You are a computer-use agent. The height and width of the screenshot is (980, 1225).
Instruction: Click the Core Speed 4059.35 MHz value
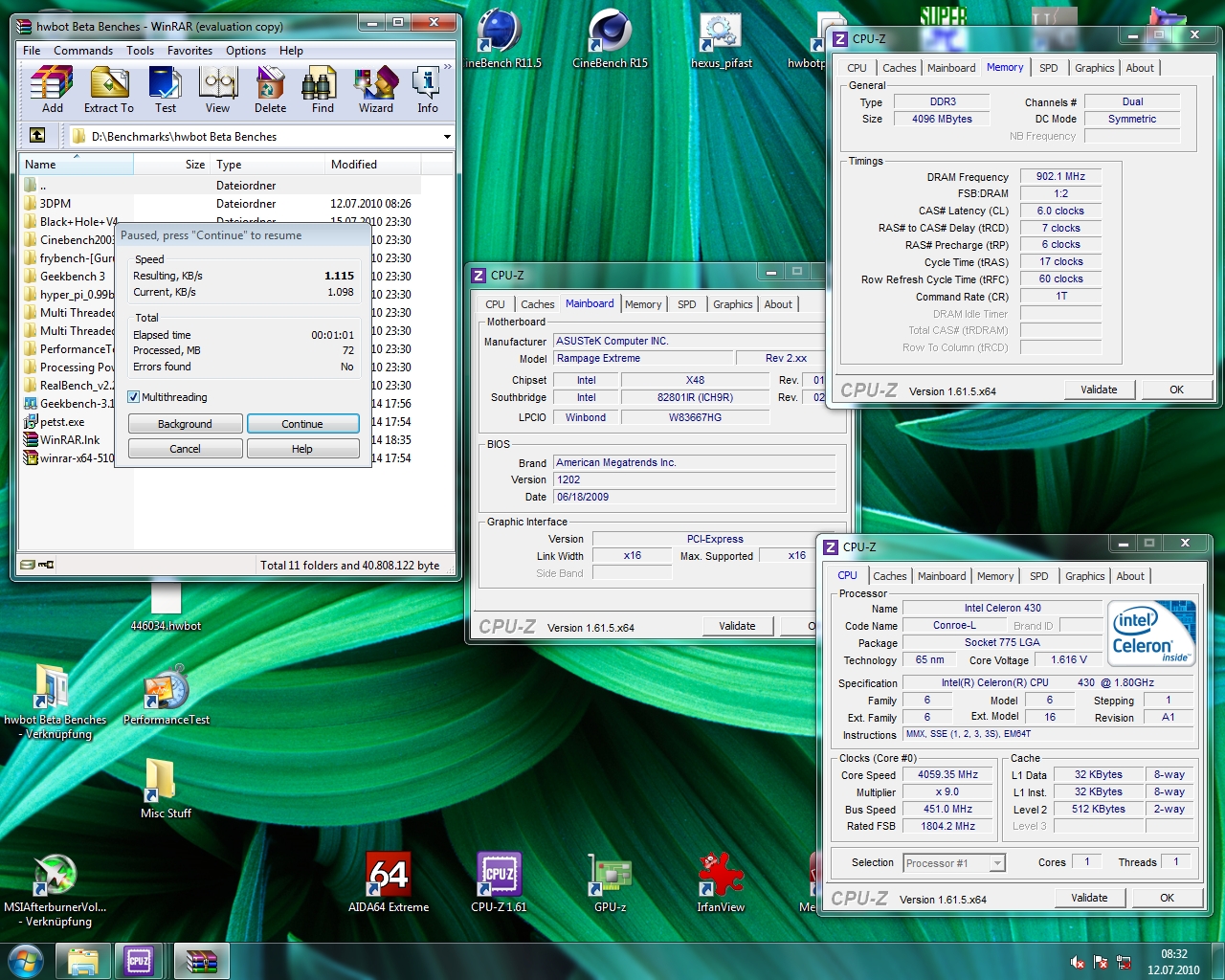coord(947,774)
